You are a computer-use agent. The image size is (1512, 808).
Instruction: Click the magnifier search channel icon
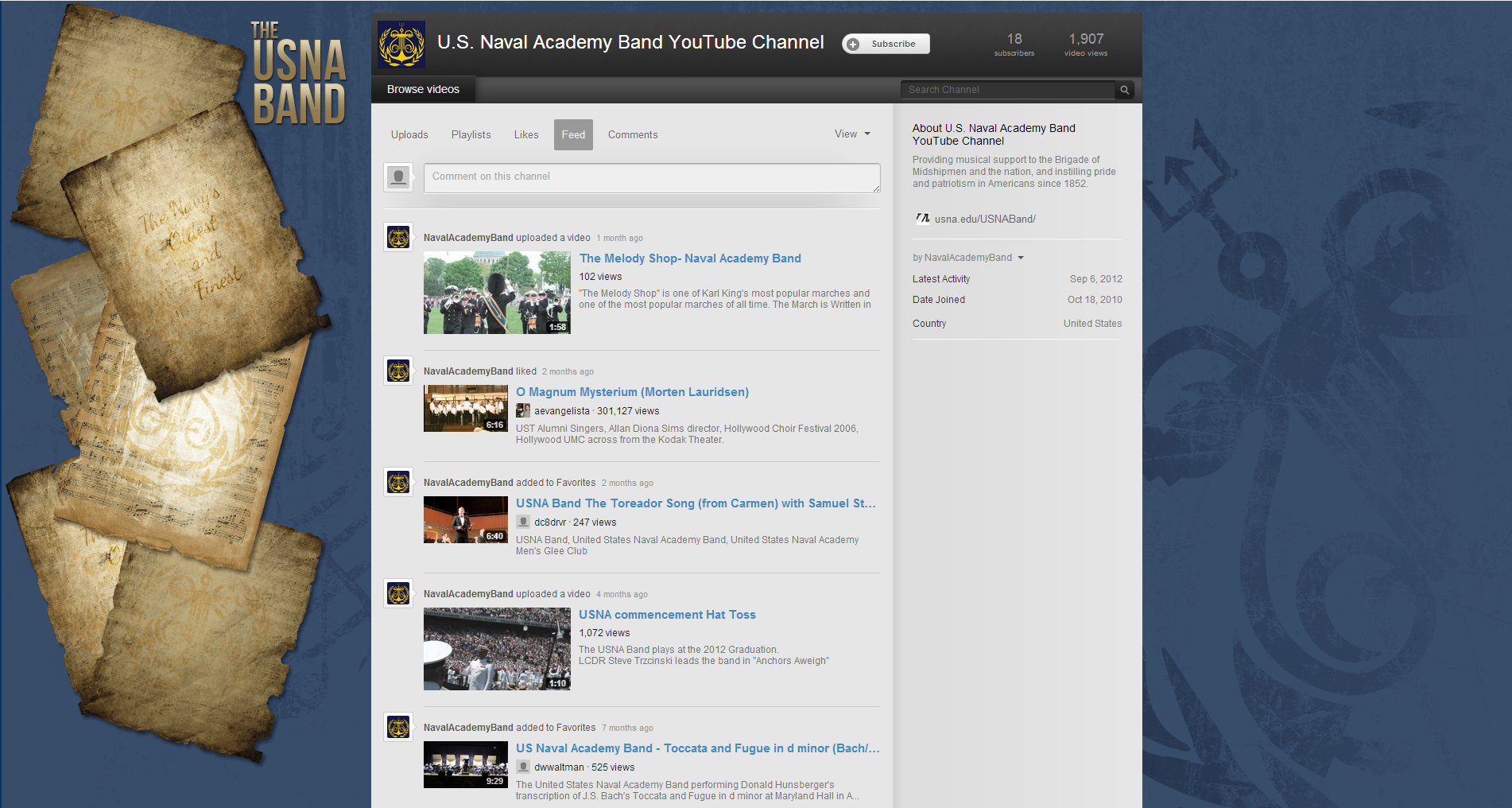pyautogui.click(x=1124, y=90)
